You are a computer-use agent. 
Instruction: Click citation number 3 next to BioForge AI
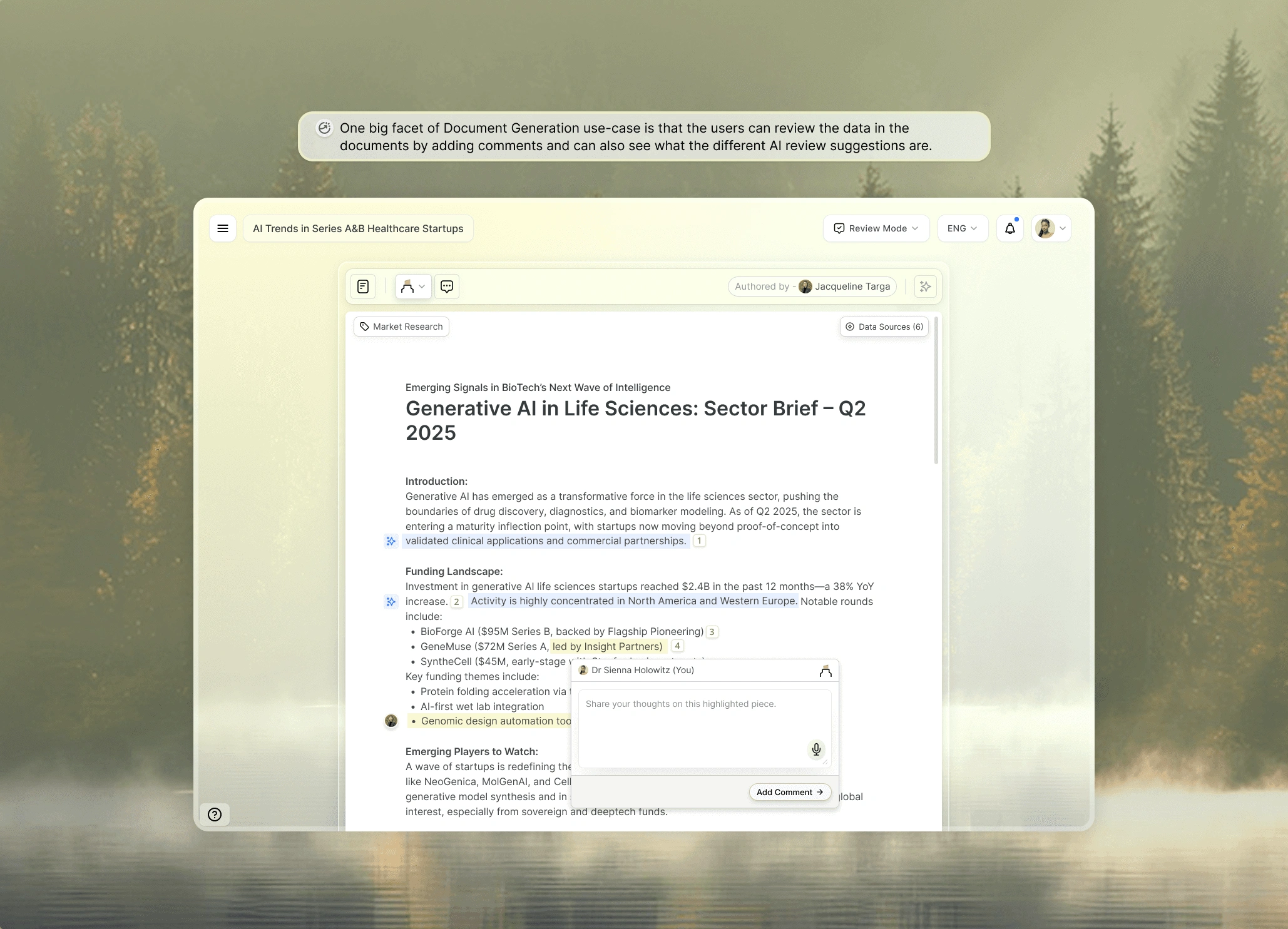coord(712,632)
